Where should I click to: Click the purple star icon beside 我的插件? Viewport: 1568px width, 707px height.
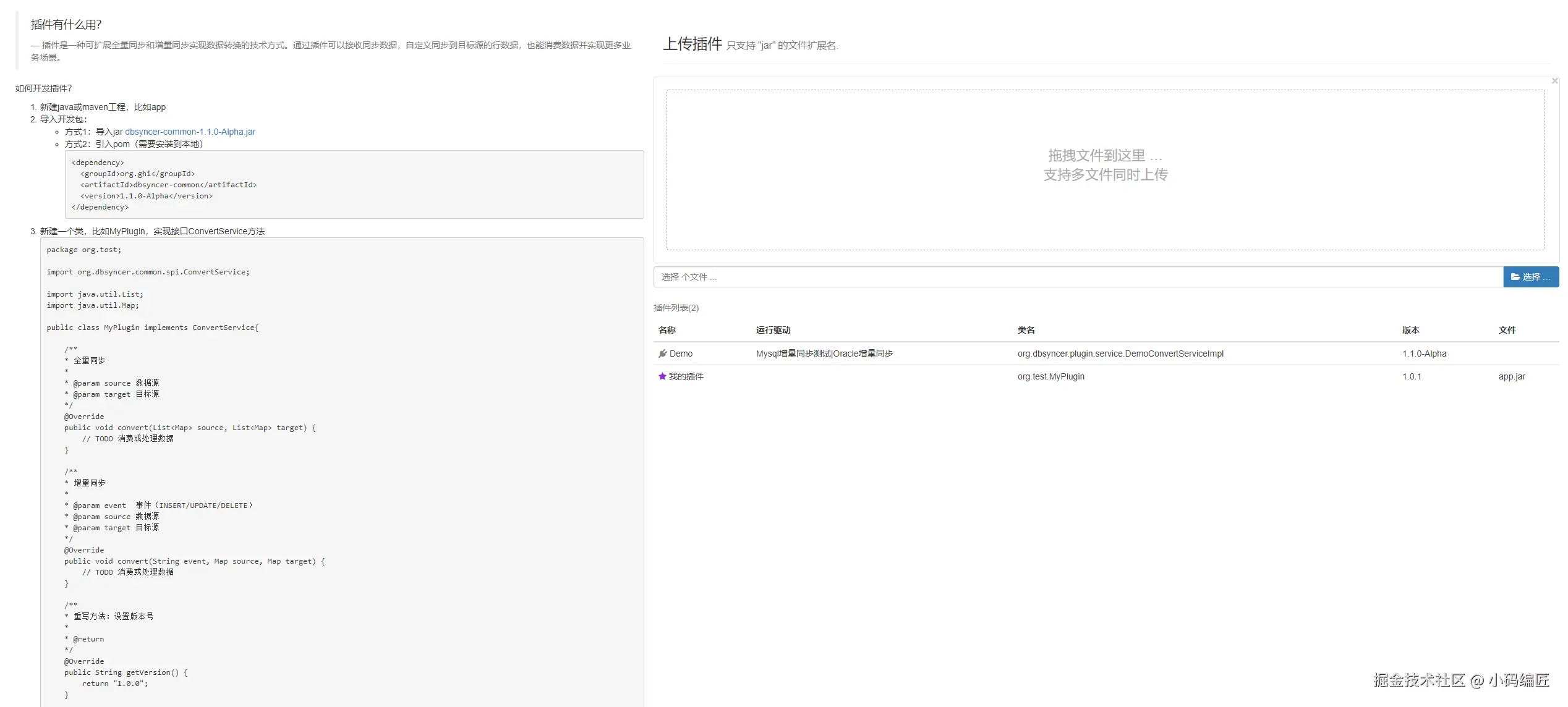[x=662, y=376]
